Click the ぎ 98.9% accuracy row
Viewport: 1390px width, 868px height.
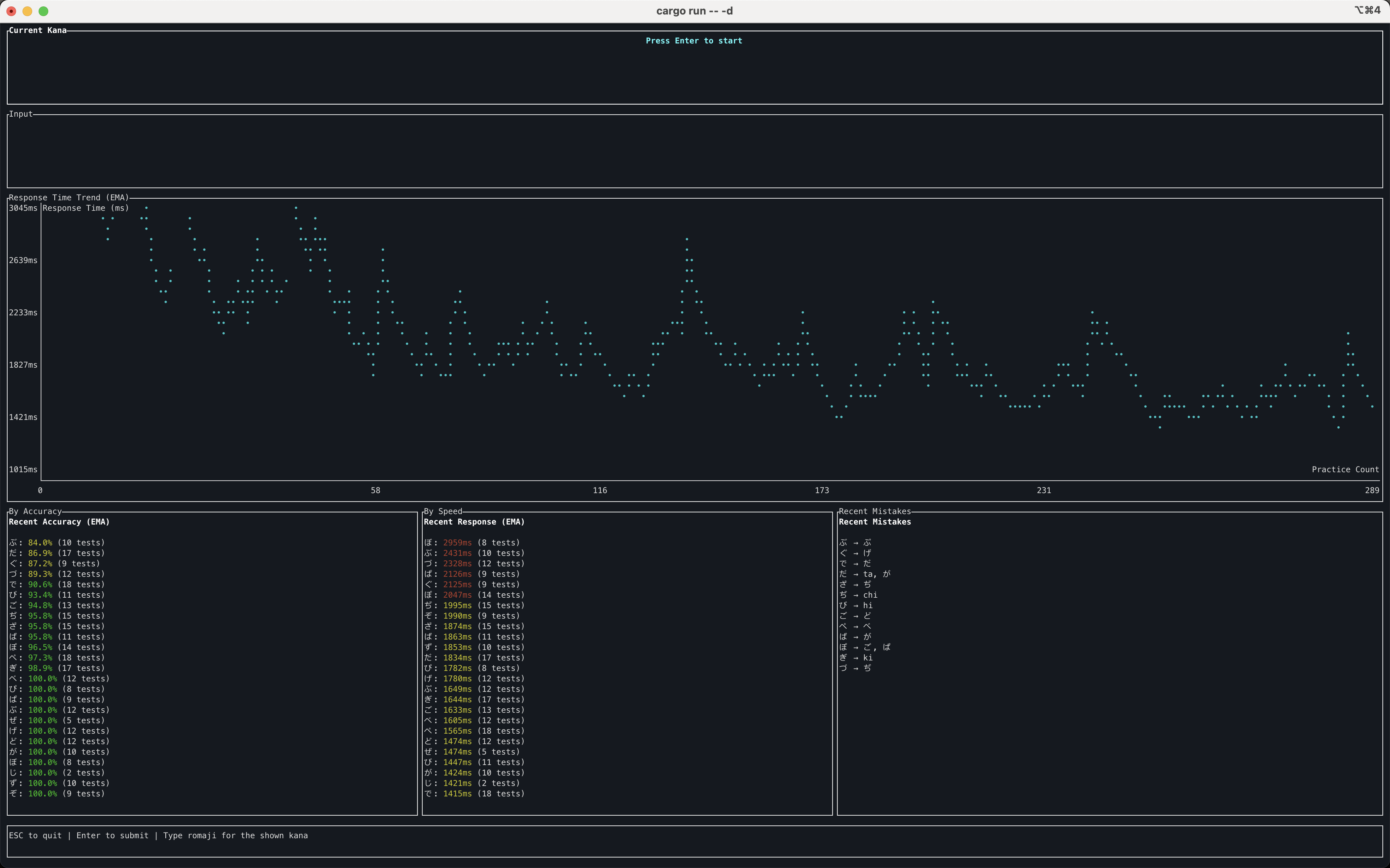pyautogui.click(x=57, y=668)
